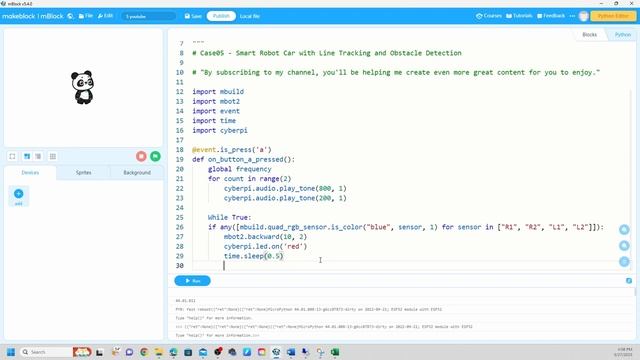The height and width of the screenshot is (360, 640).
Task: Click the Windows Start button
Action: 11,352
